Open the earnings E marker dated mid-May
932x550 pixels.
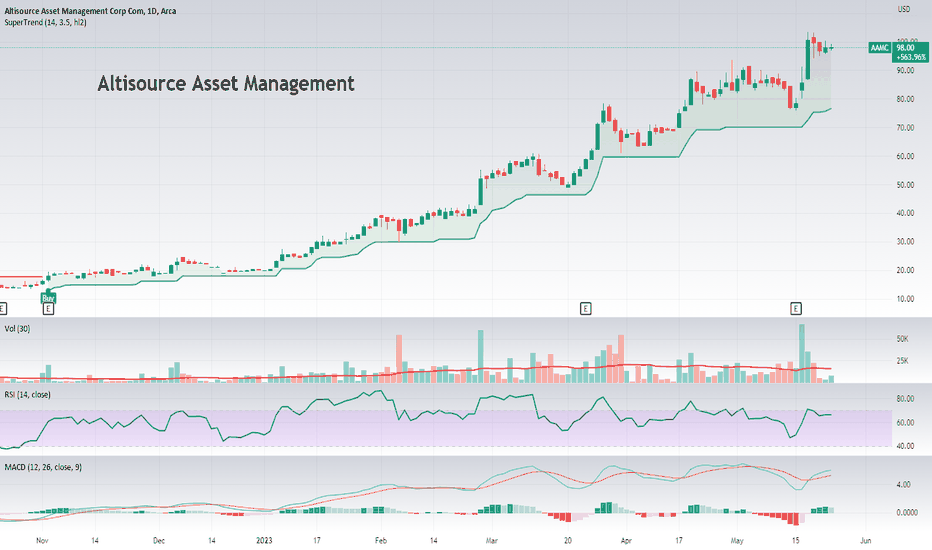tap(796, 309)
